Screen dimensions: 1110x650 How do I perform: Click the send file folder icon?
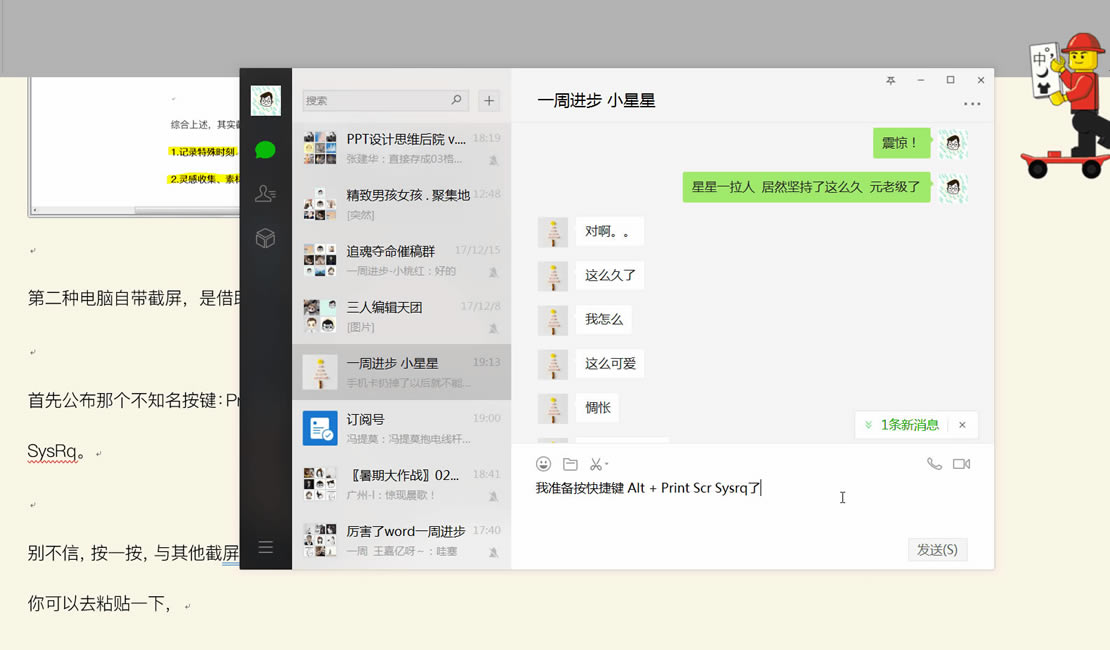click(x=570, y=464)
